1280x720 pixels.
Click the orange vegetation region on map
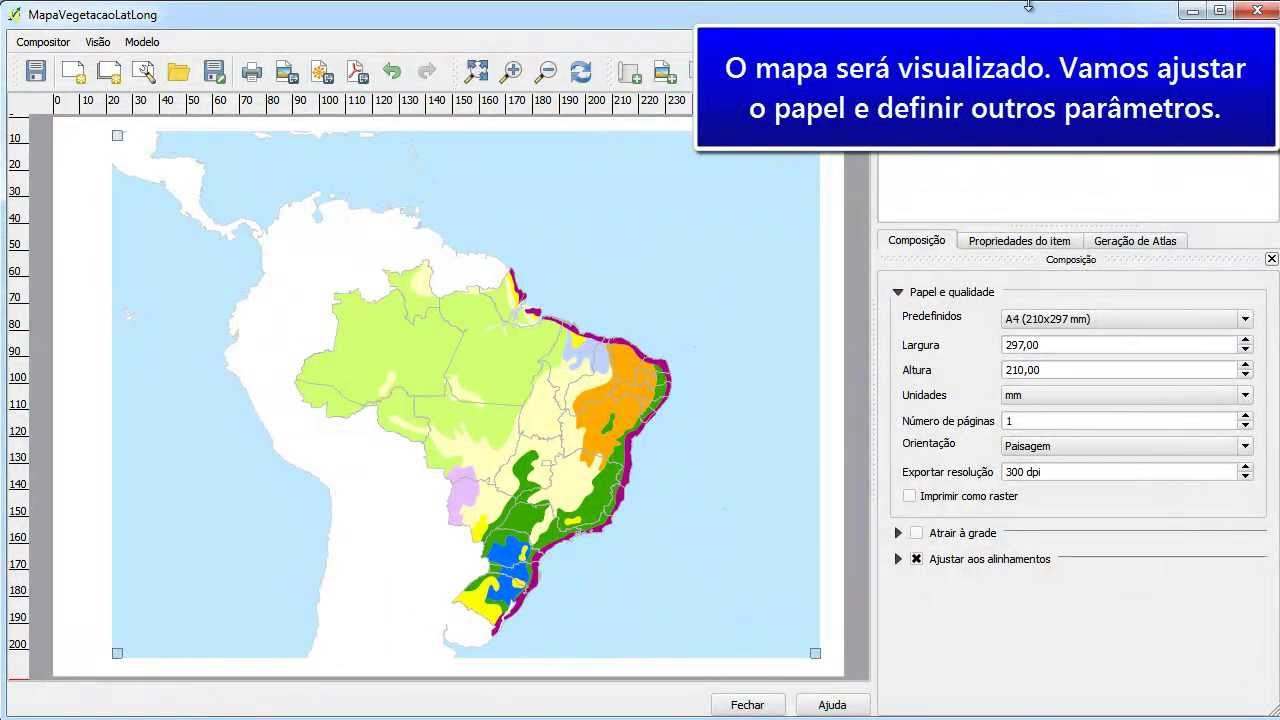[x=611, y=400]
